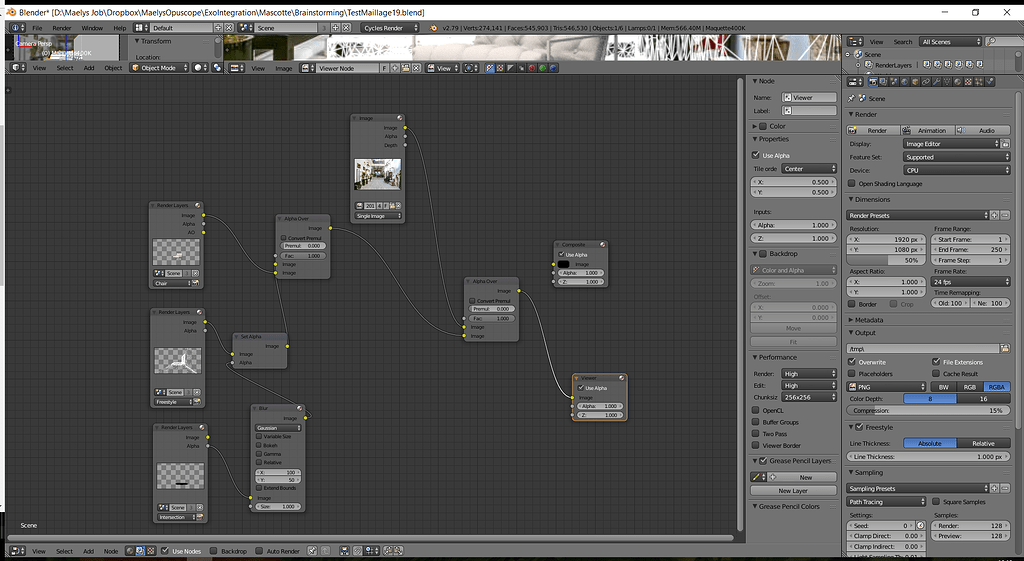Screen dimensions: 1024x561
Task: Click the Blender logo in info header
Action: coord(434,28)
